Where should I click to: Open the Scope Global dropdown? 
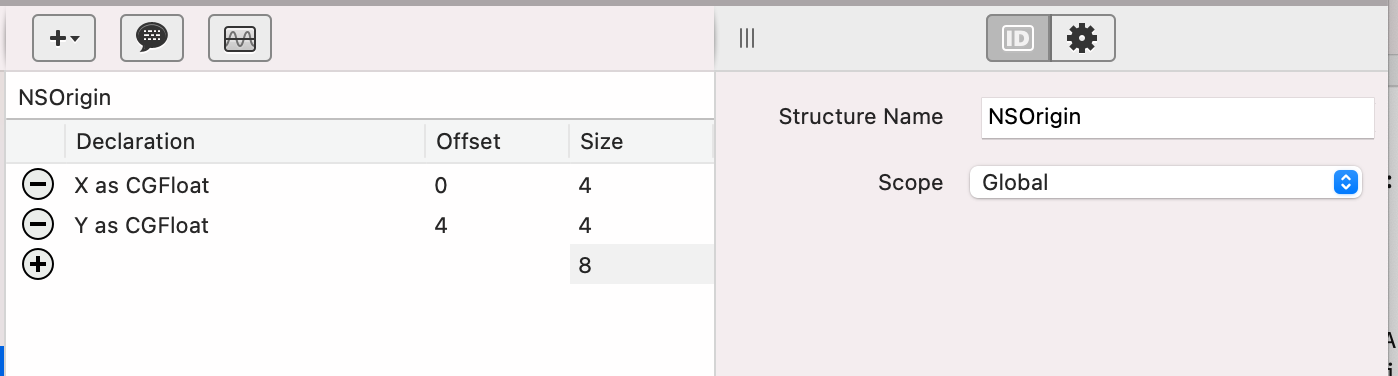click(x=1166, y=182)
